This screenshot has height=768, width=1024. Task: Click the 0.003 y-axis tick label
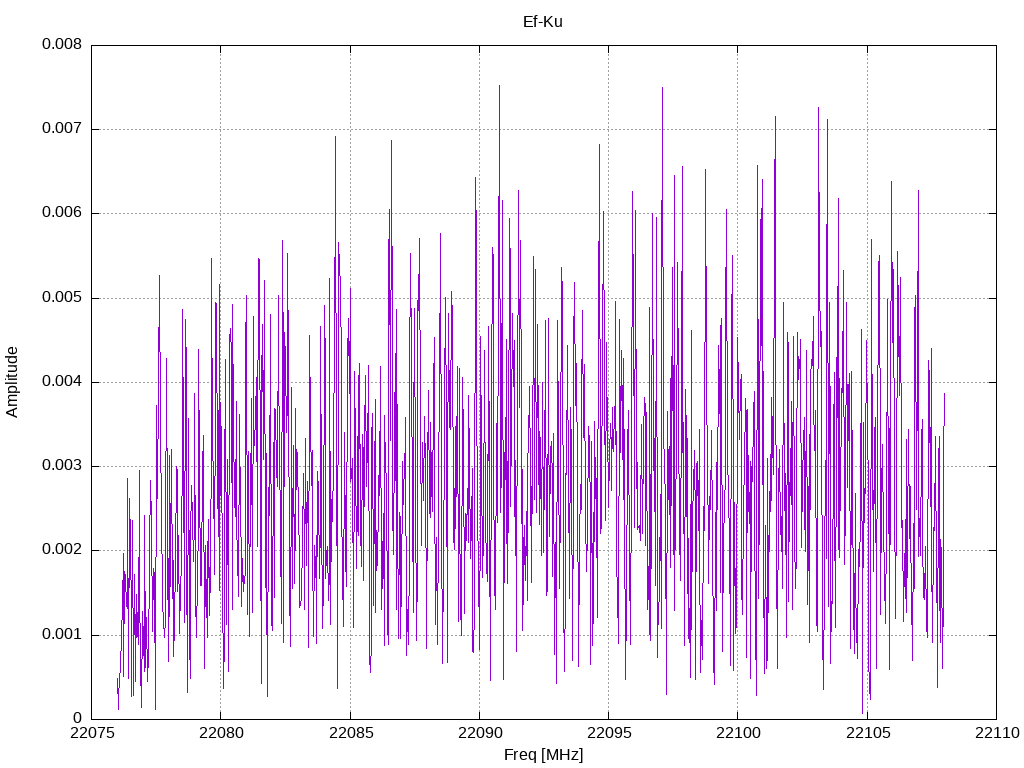[x=62, y=466]
